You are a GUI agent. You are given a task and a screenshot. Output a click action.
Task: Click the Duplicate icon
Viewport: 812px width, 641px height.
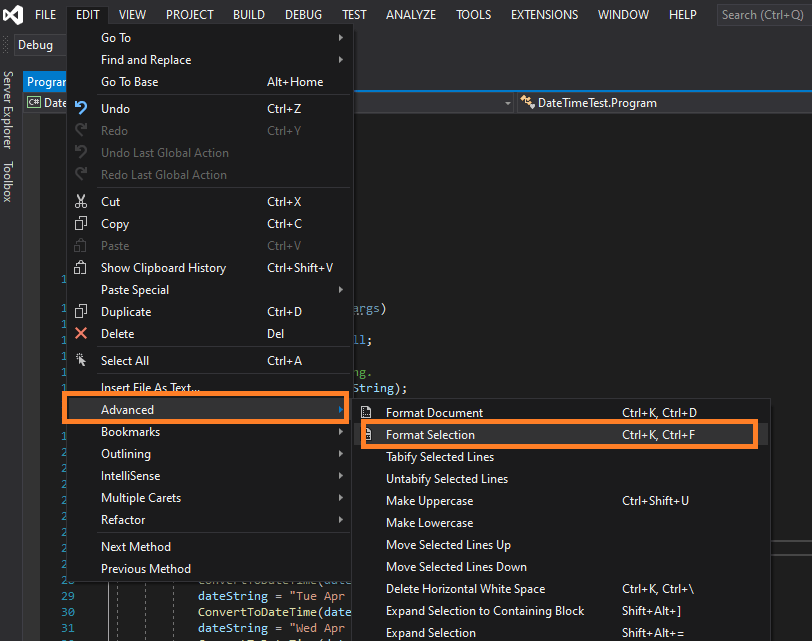click(x=81, y=311)
